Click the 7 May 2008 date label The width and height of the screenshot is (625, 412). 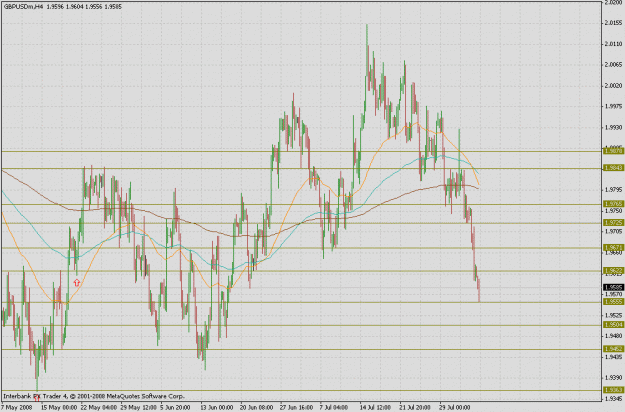click(x=17, y=408)
